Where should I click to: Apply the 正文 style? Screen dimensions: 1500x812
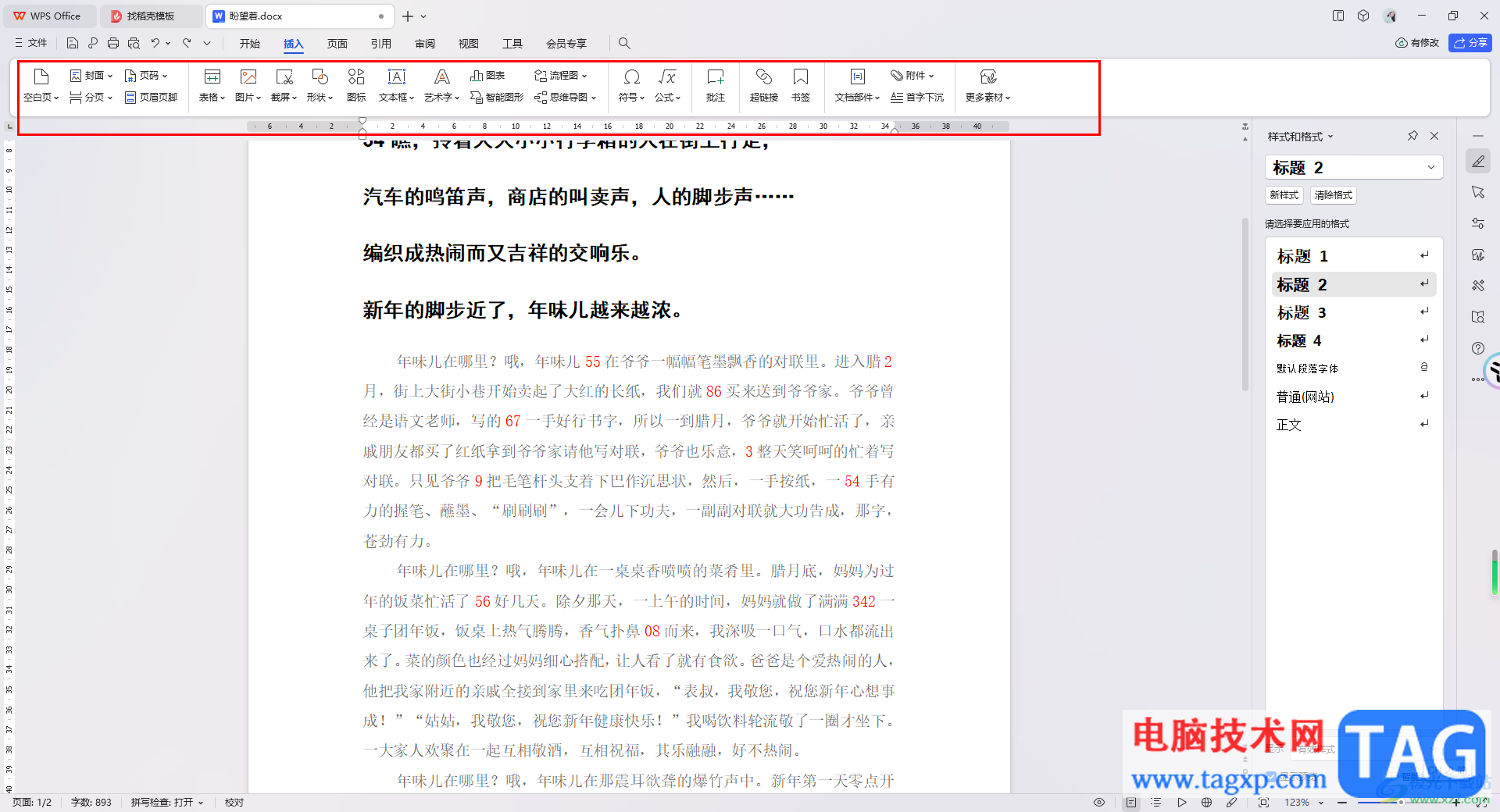click(x=1354, y=425)
